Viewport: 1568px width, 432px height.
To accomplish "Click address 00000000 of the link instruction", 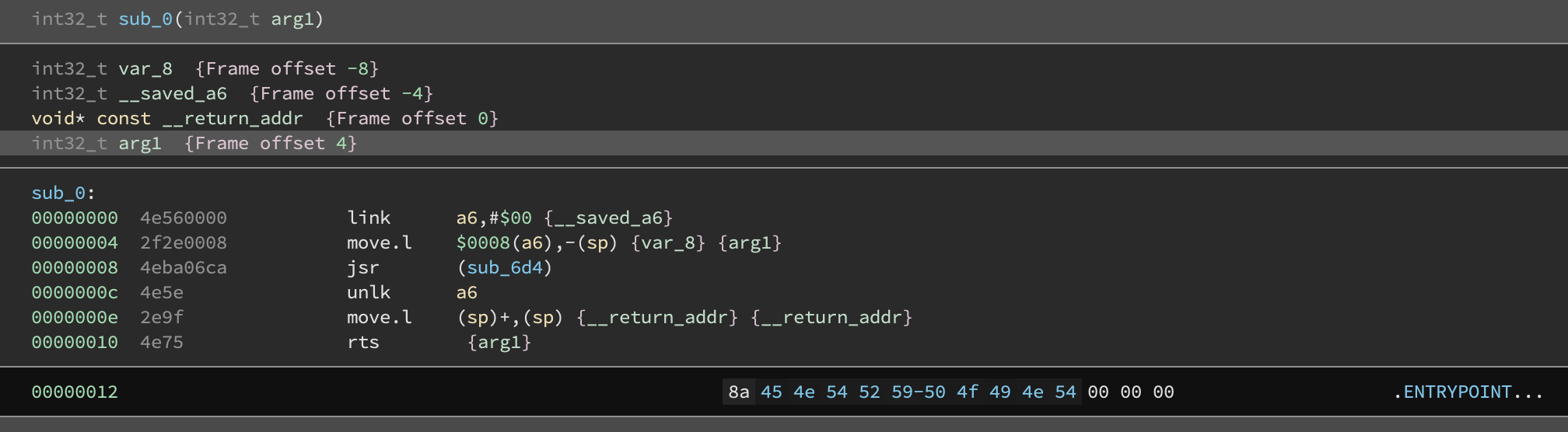I will click(x=75, y=218).
